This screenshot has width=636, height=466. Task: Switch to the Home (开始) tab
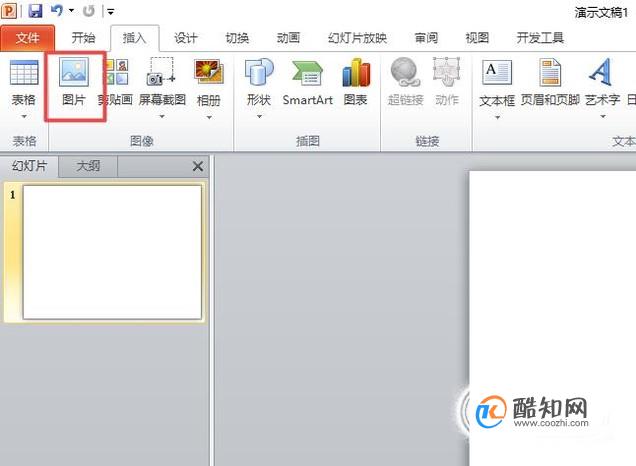83,38
